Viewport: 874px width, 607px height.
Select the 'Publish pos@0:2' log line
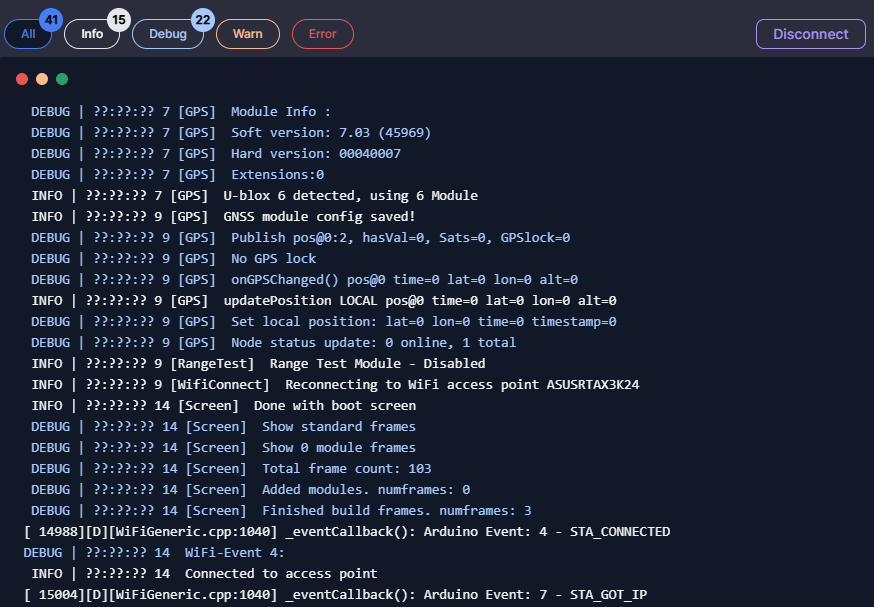click(x=300, y=238)
